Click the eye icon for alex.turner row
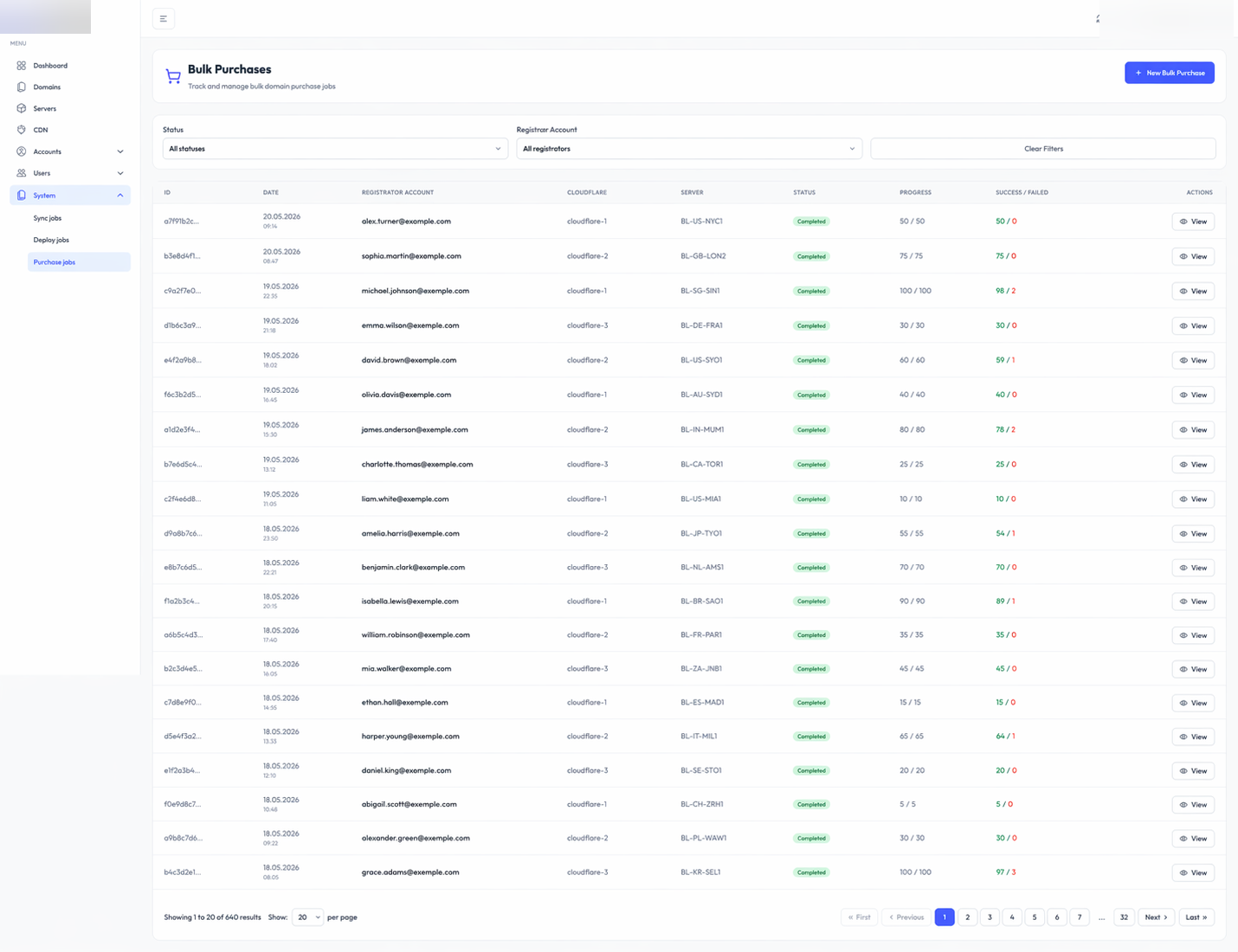 point(1183,222)
